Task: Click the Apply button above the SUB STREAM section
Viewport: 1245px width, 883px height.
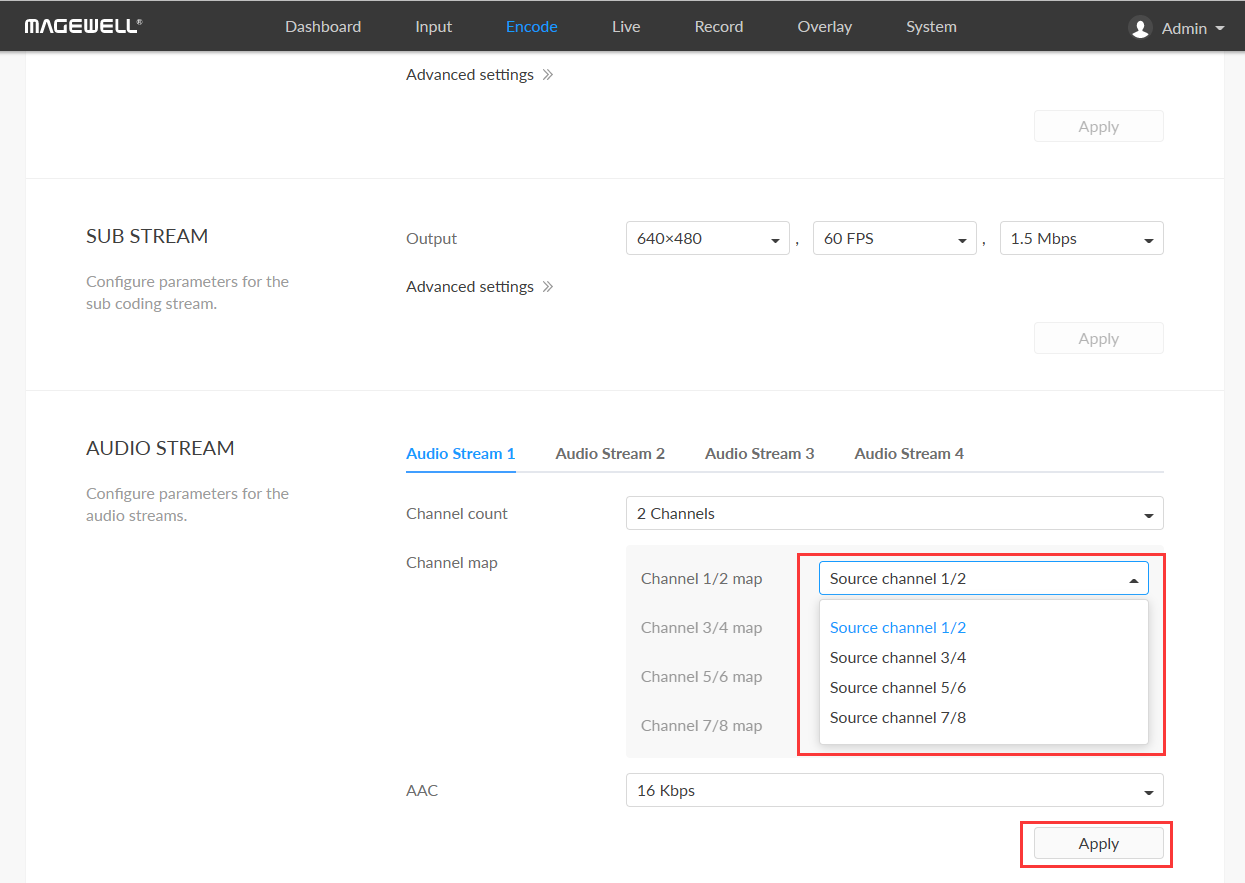Action: pyautogui.click(x=1098, y=127)
